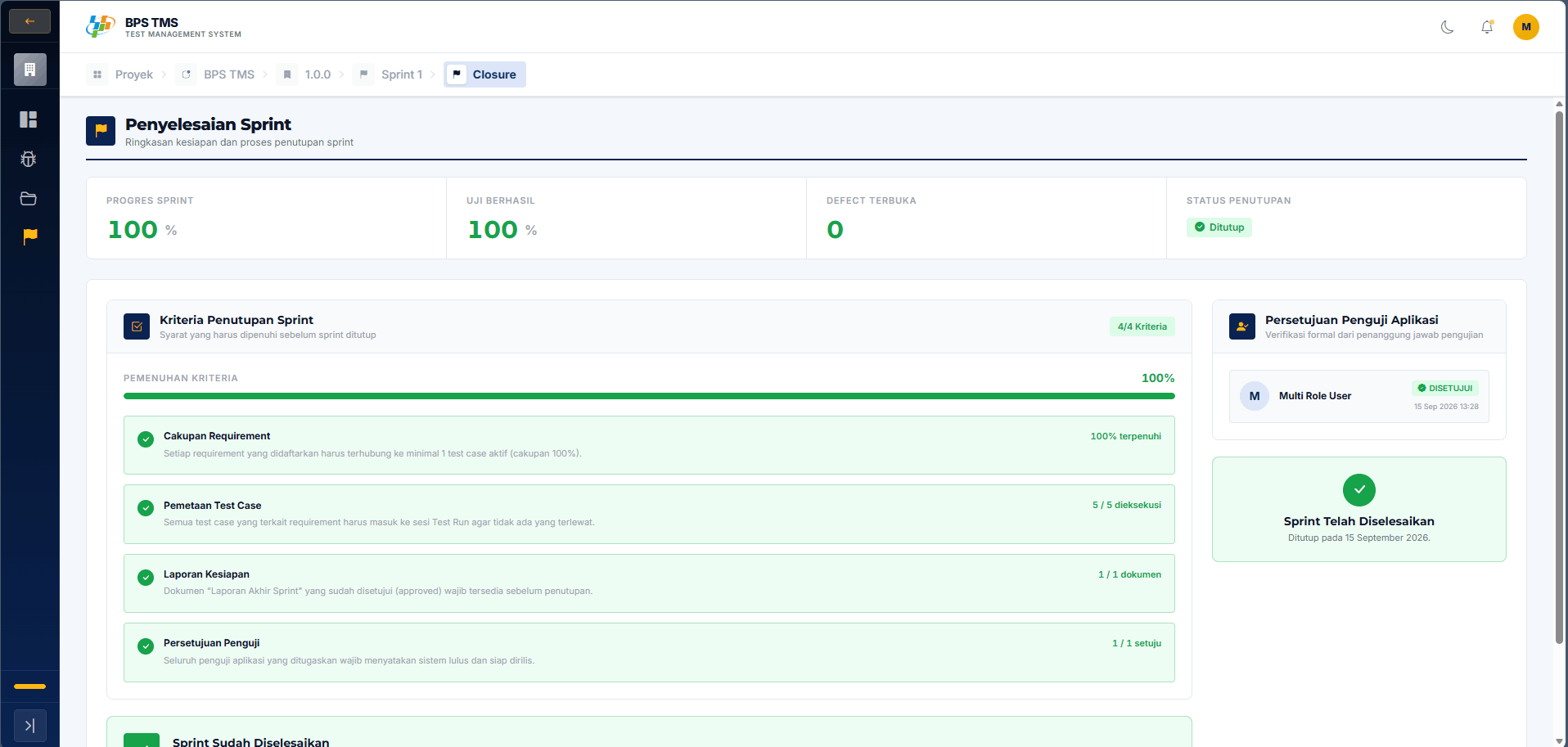This screenshot has height=747, width=1568.
Task: Click the BPS TMS logo
Action: (x=101, y=27)
